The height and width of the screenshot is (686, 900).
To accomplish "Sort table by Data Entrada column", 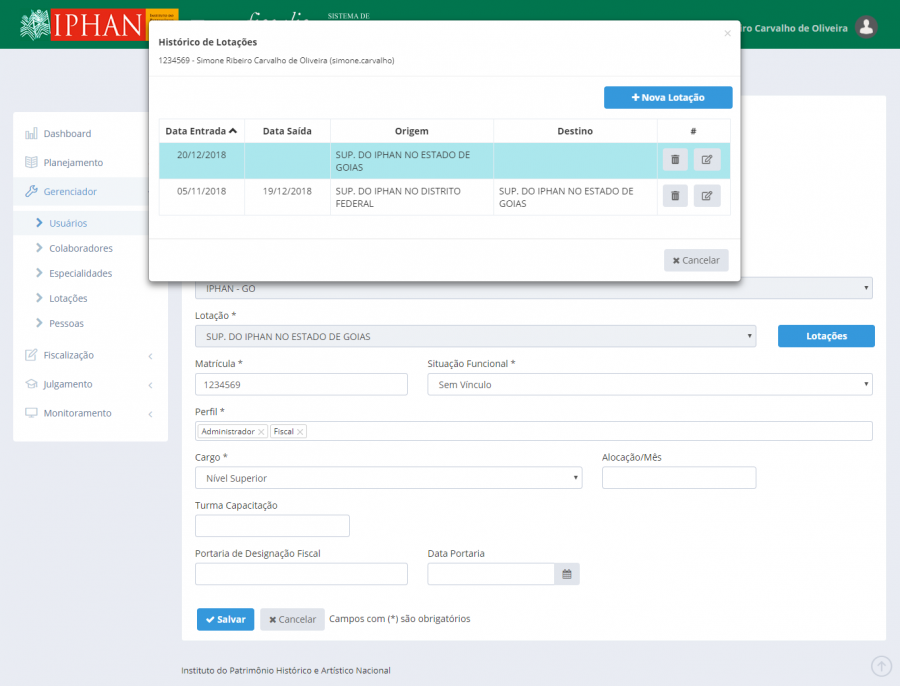I will 201,131.
